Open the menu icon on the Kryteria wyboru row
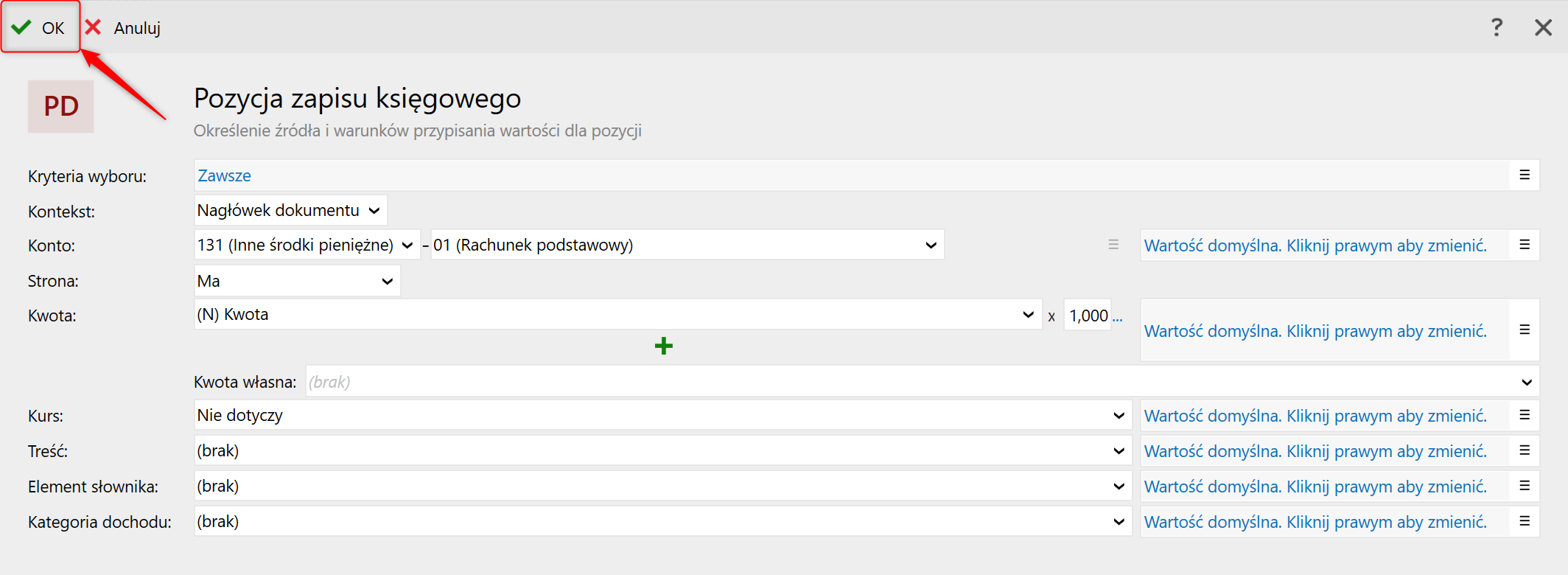Image resolution: width=1568 pixels, height=575 pixels. coord(1524,175)
